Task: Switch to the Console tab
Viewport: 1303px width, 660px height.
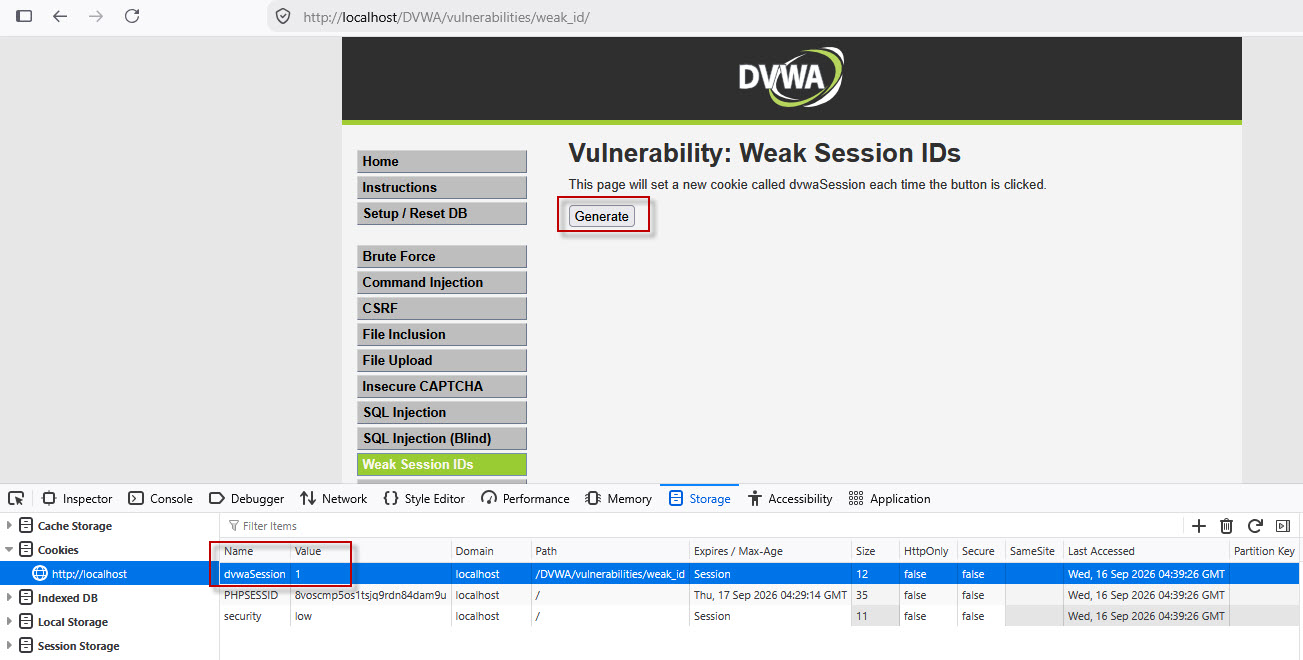Action: tap(160, 499)
